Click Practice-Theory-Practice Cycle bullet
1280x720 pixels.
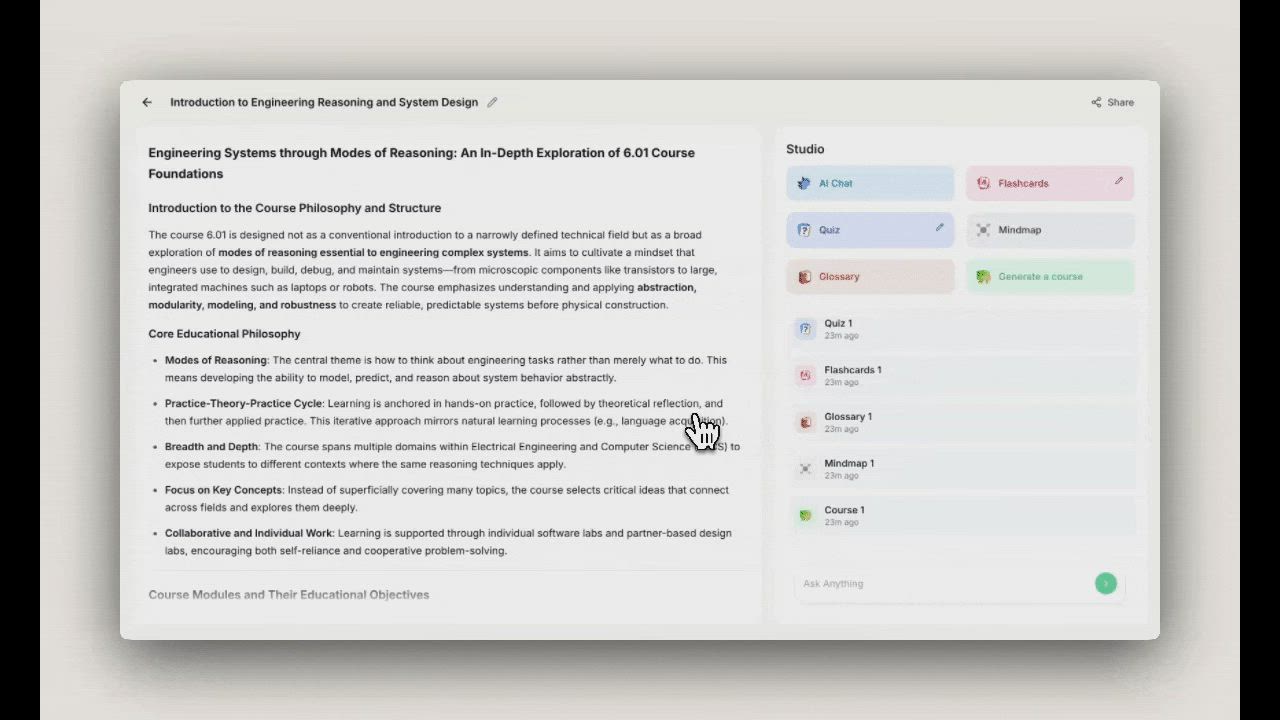point(446,412)
